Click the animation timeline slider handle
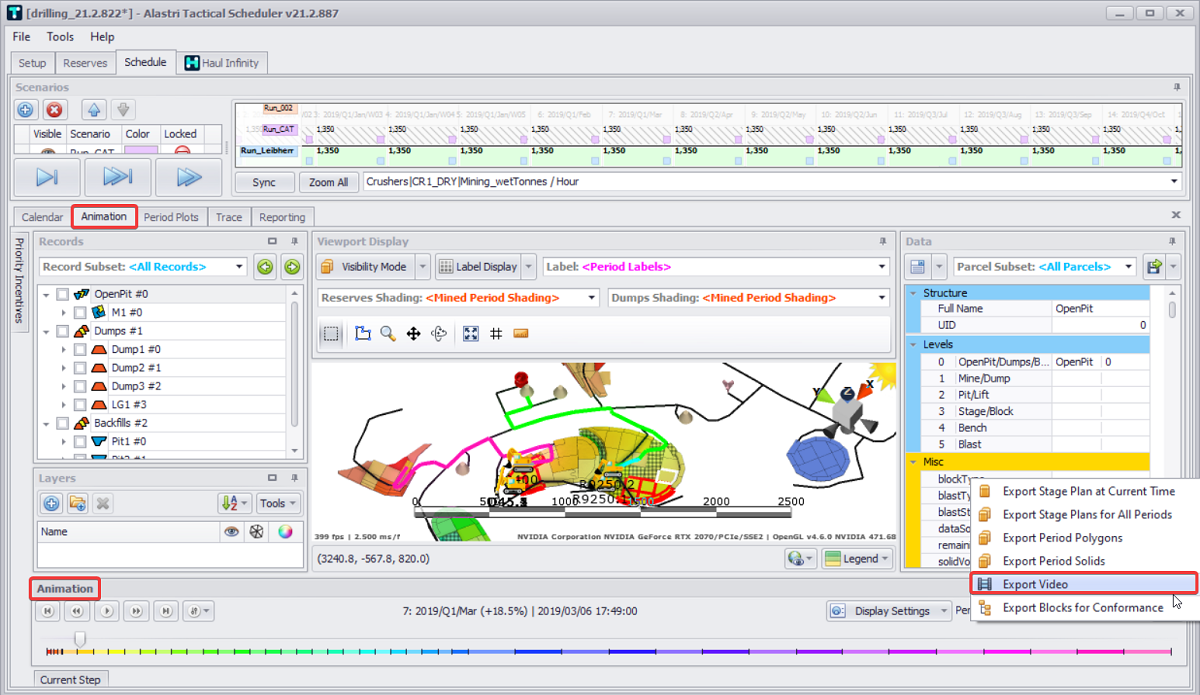Screen dimensions: 1200x695 [x=81, y=638]
